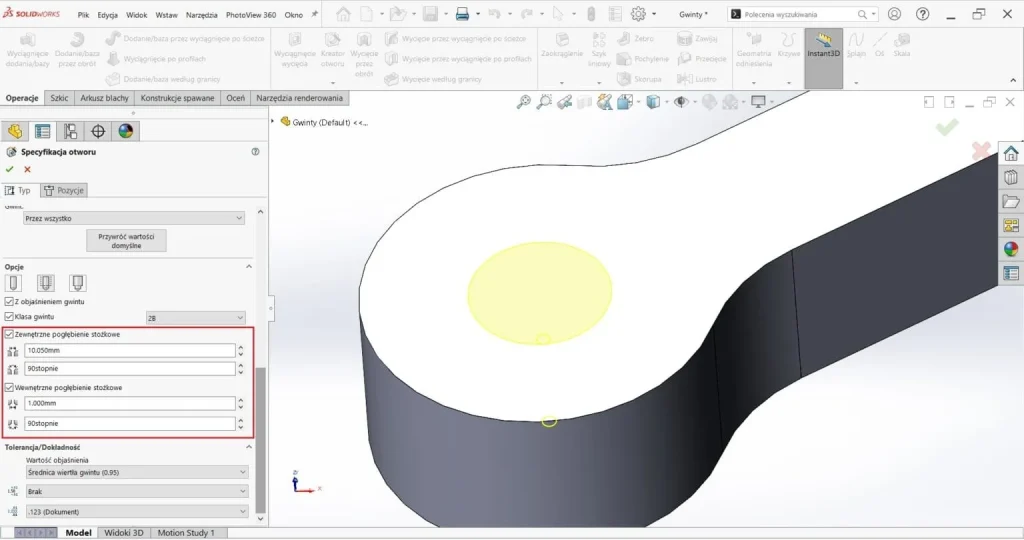
Task: Uncheck Z objaśnieniem gwintu checkbox
Action: (x=9, y=302)
